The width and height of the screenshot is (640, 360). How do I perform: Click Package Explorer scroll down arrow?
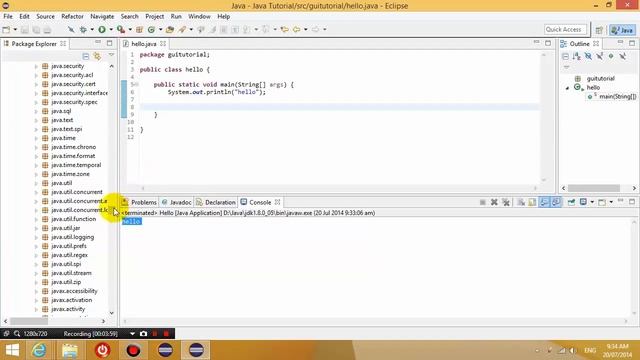111,313
